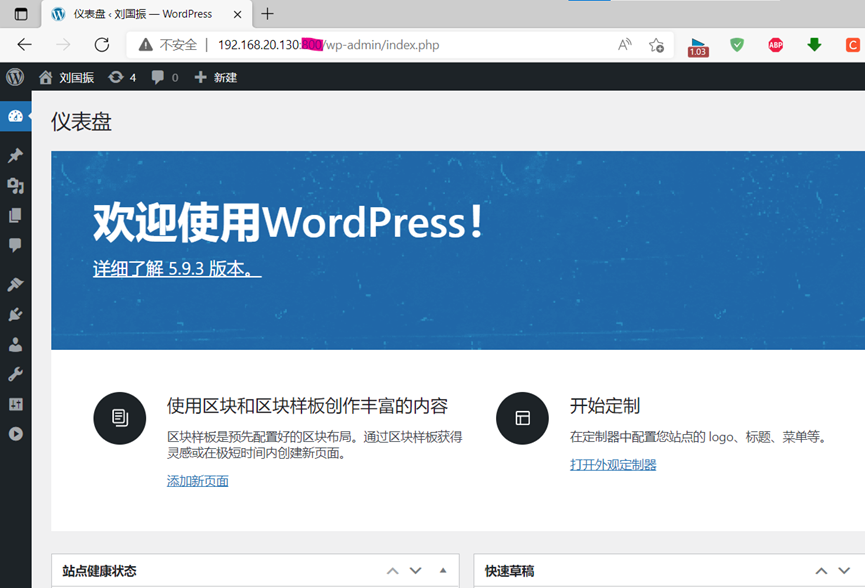Open 新建 menu in admin bar
This screenshot has width=865, height=588.
(x=216, y=77)
